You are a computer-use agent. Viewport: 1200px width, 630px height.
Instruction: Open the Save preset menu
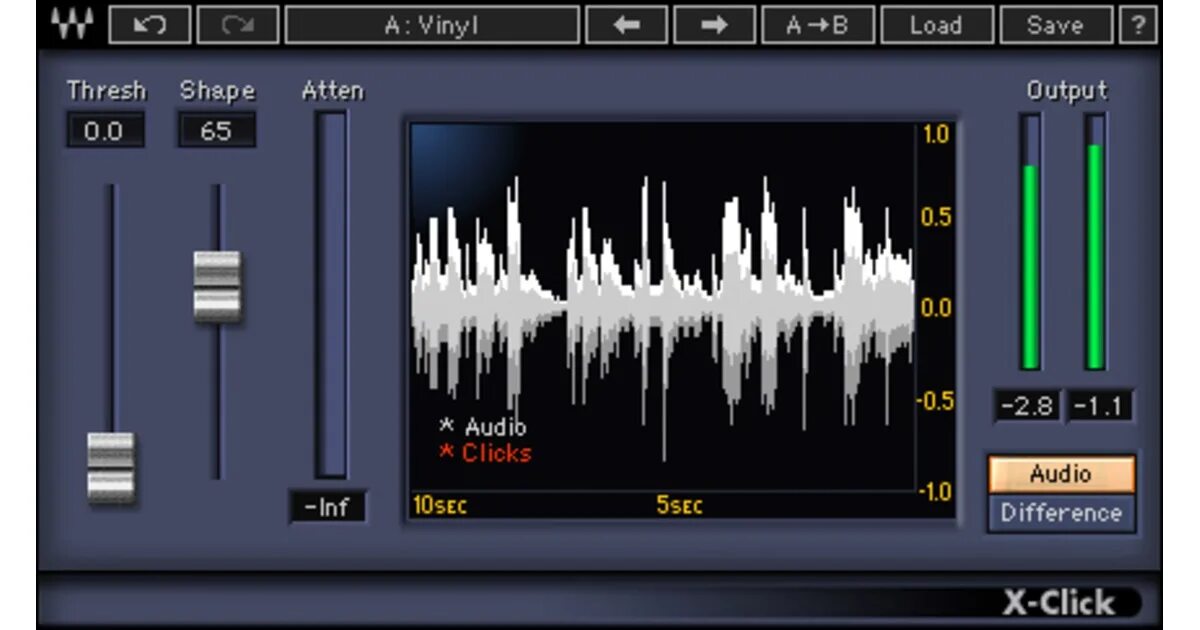1056,25
